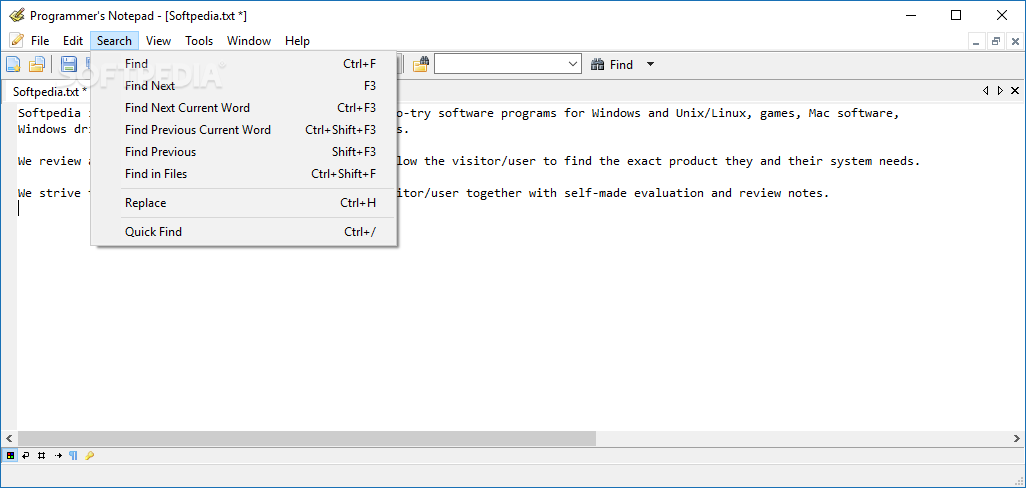
Task: Open the Help menu
Action: coord(297,41)
